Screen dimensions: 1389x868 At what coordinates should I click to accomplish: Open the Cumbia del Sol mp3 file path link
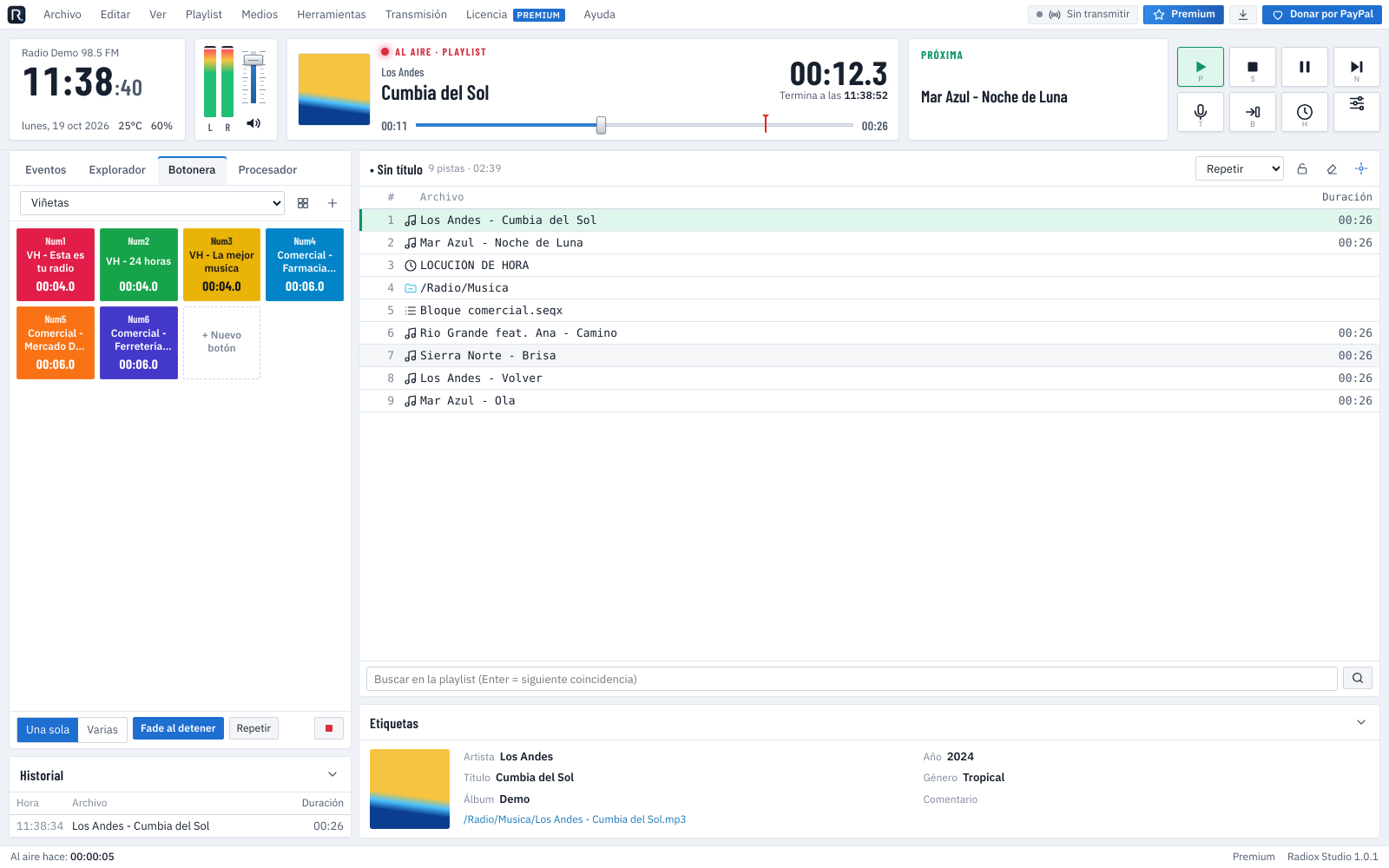point(575,819)
